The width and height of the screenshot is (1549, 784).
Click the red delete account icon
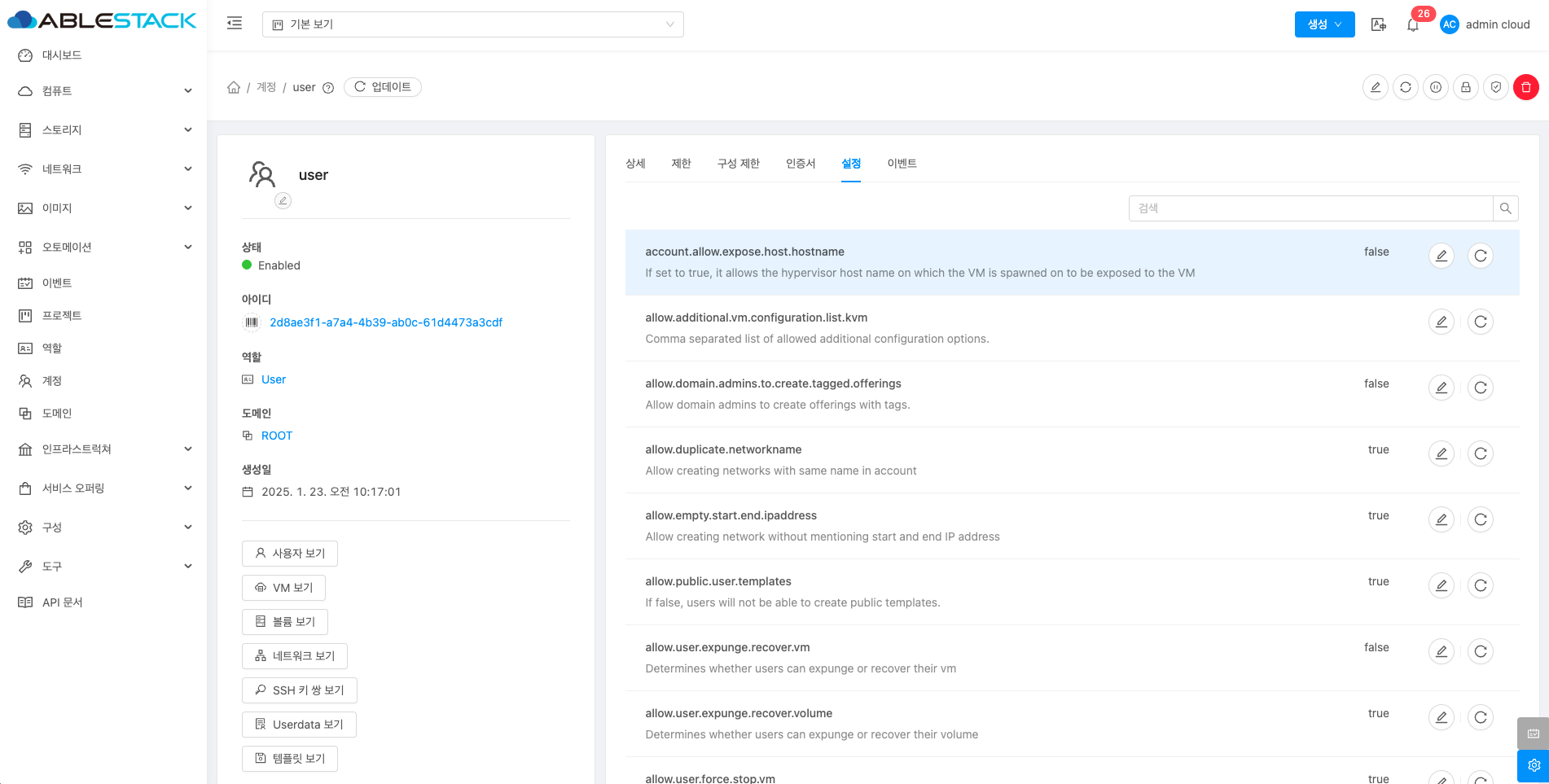[1525, 87]
